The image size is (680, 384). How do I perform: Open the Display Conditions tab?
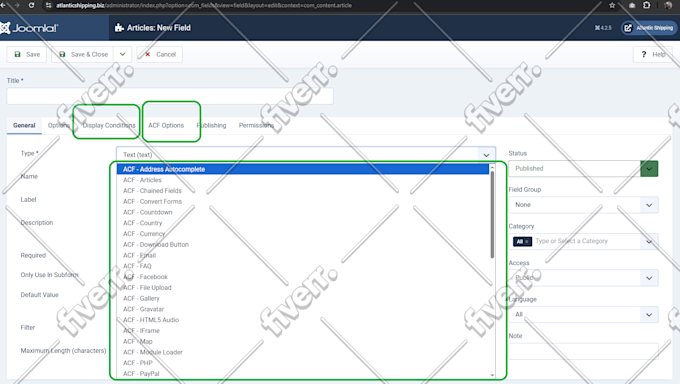click(x=109, y=125)
